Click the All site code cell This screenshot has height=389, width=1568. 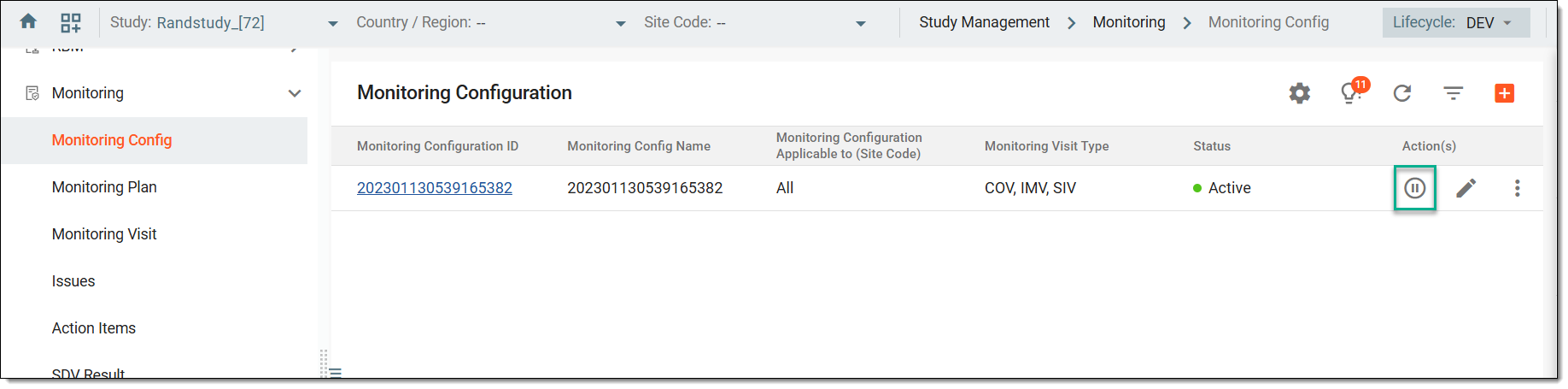click(784, 188)
